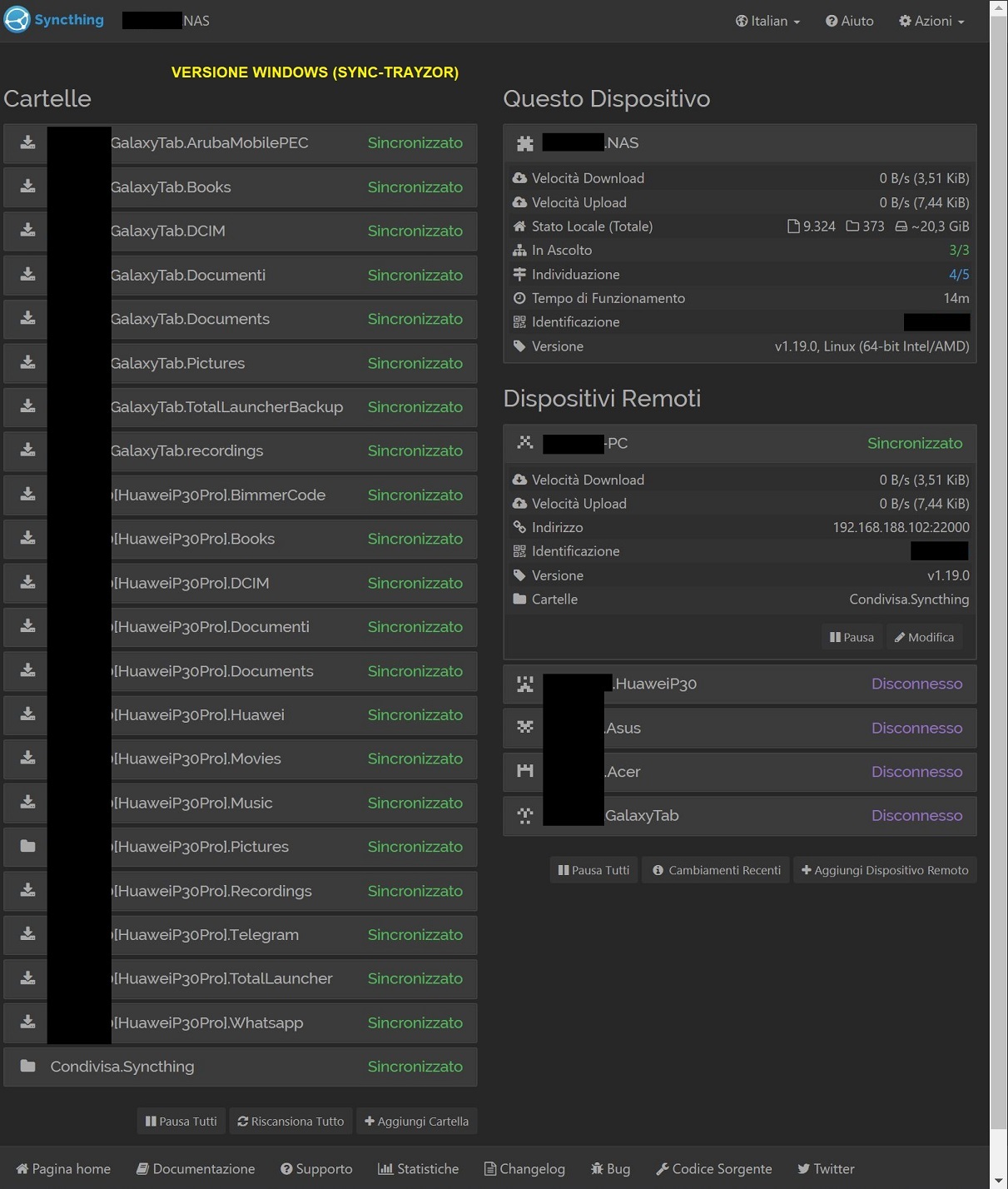Click Condivisa.Syncthing in the PC Cartelle row
The height and width of the screenshot is (1189, 1008).
click(909, 599)
